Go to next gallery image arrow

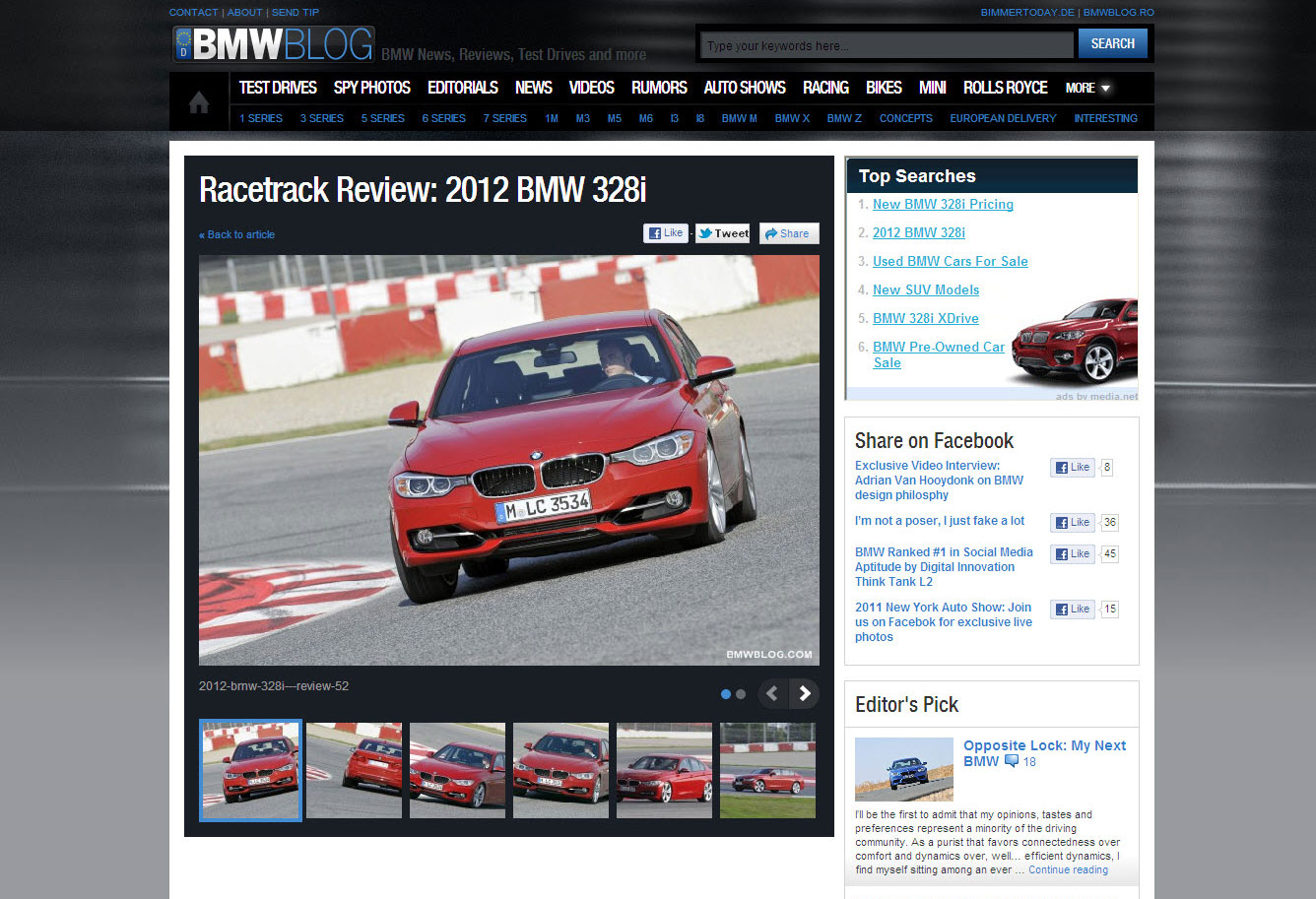pos(805,694)
